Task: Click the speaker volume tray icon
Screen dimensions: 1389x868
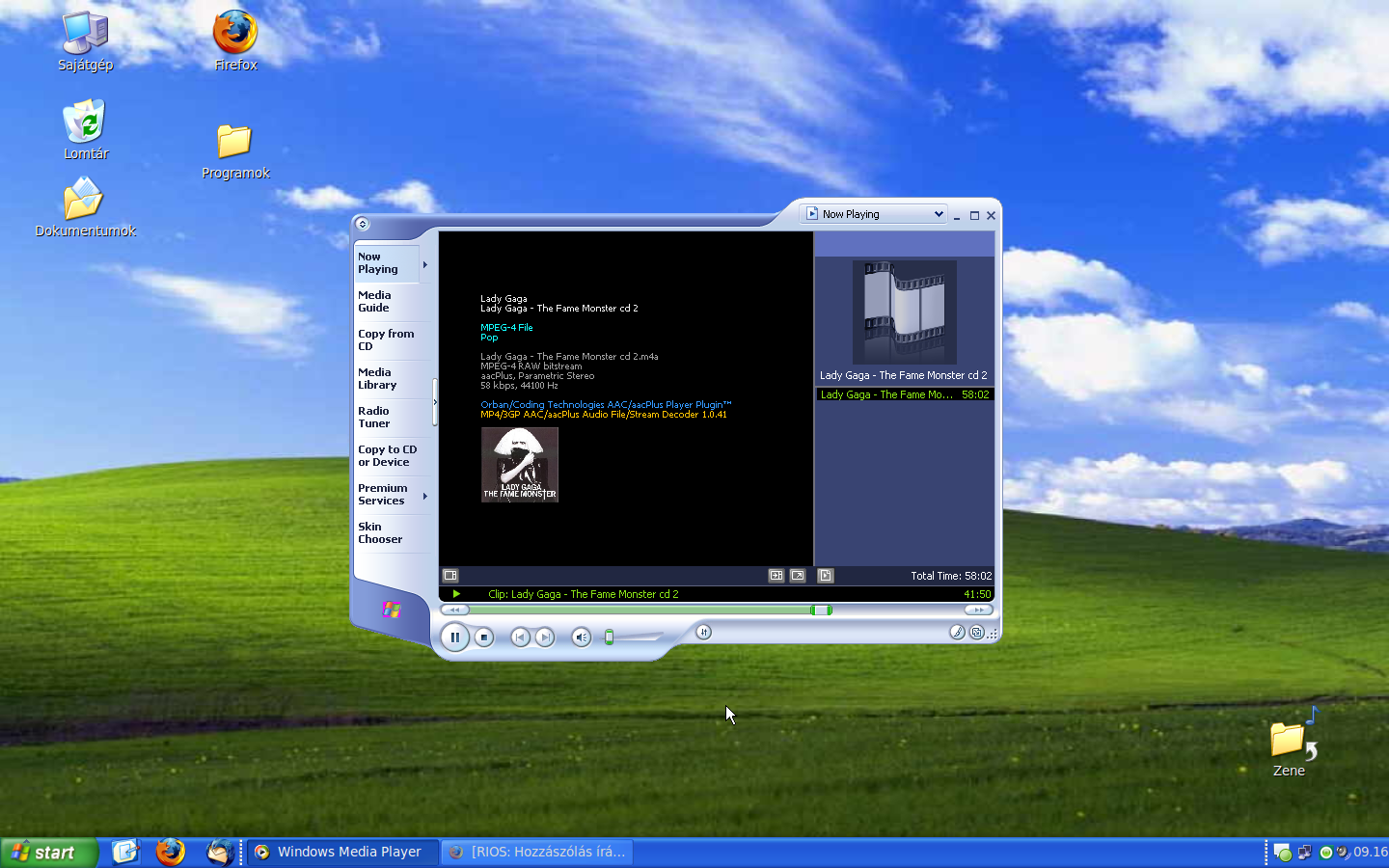Action: click(1342, 853)
